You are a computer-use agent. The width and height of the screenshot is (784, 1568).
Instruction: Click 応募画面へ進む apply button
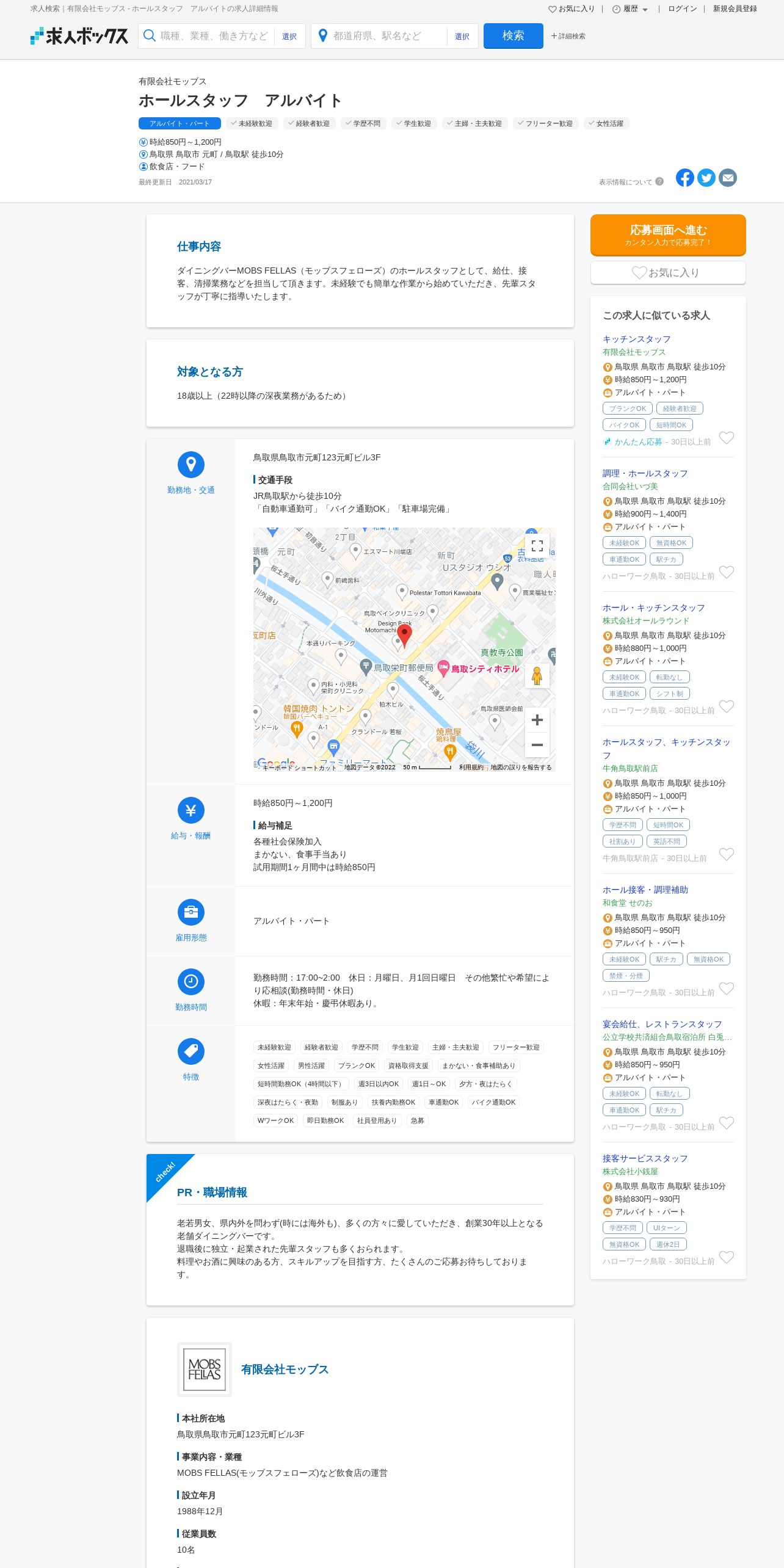point(668,234)
